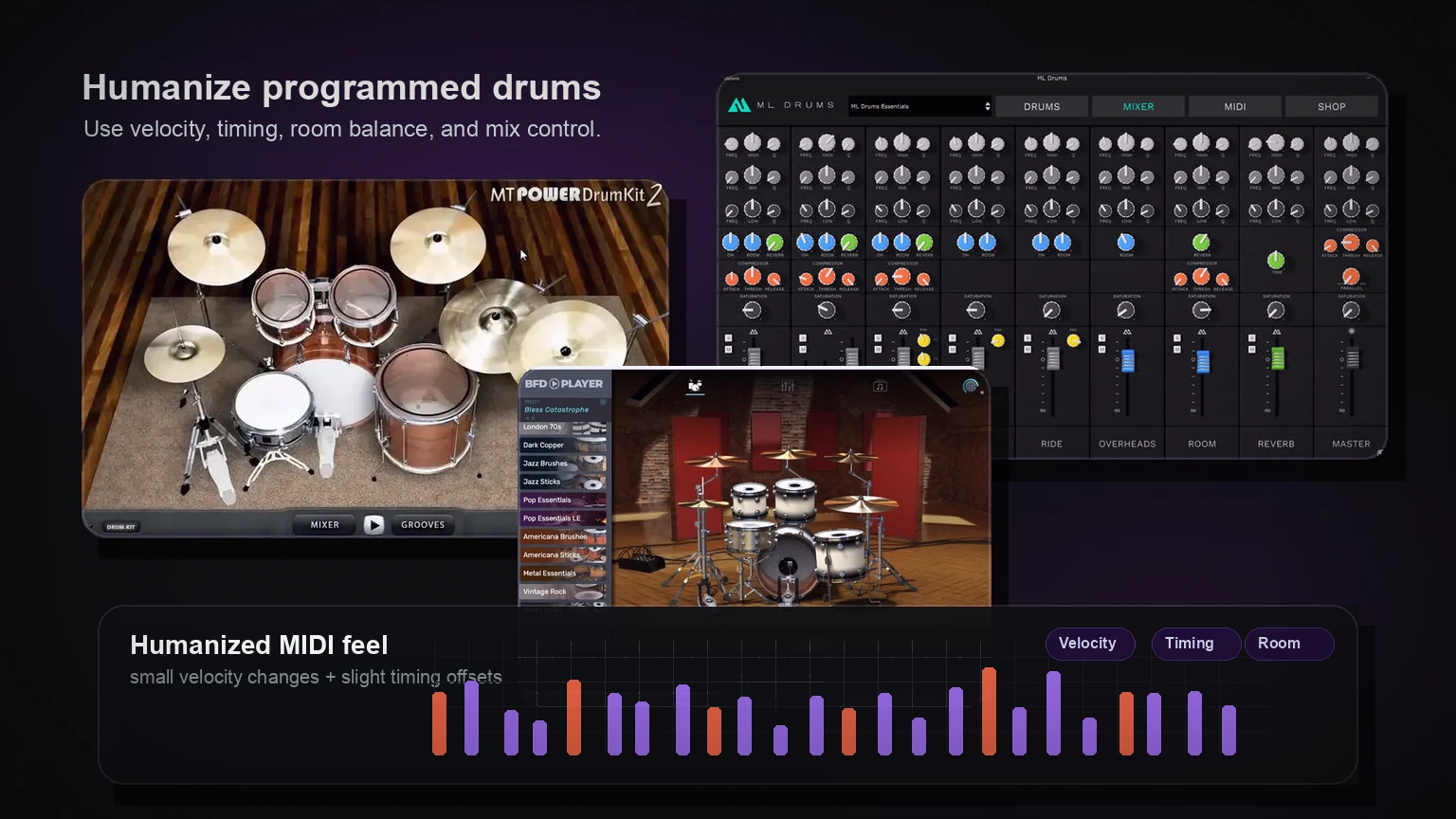Open the ML Drums Essentials preset dropdown

pos(919,106)
